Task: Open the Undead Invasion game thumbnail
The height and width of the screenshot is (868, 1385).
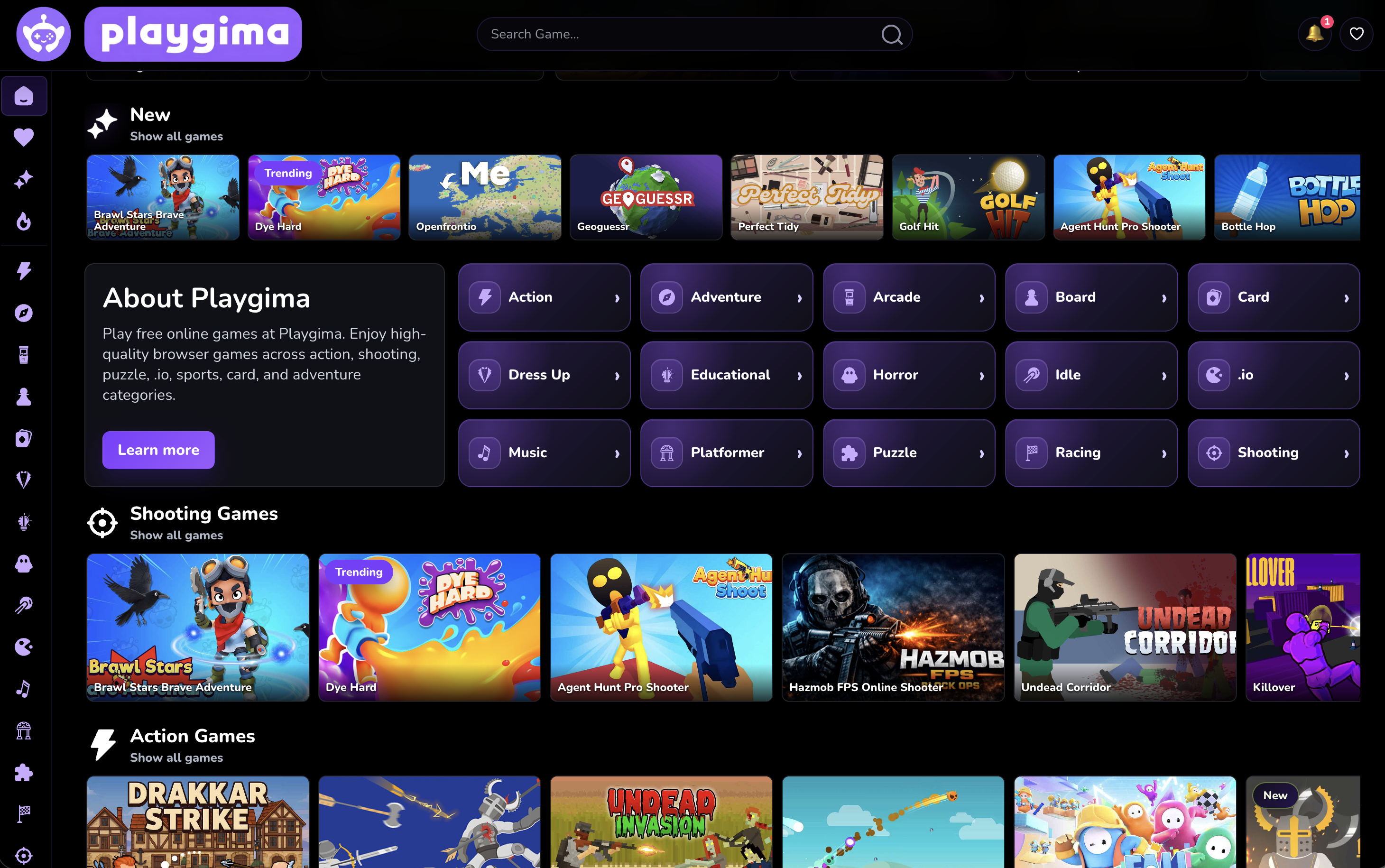Action: pyautogui.click(x=661, y=822)
